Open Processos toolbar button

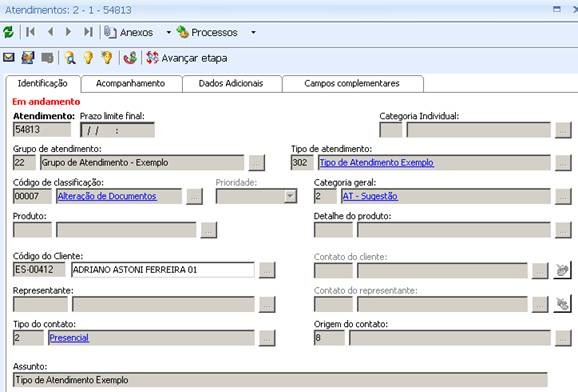[207, 32]
